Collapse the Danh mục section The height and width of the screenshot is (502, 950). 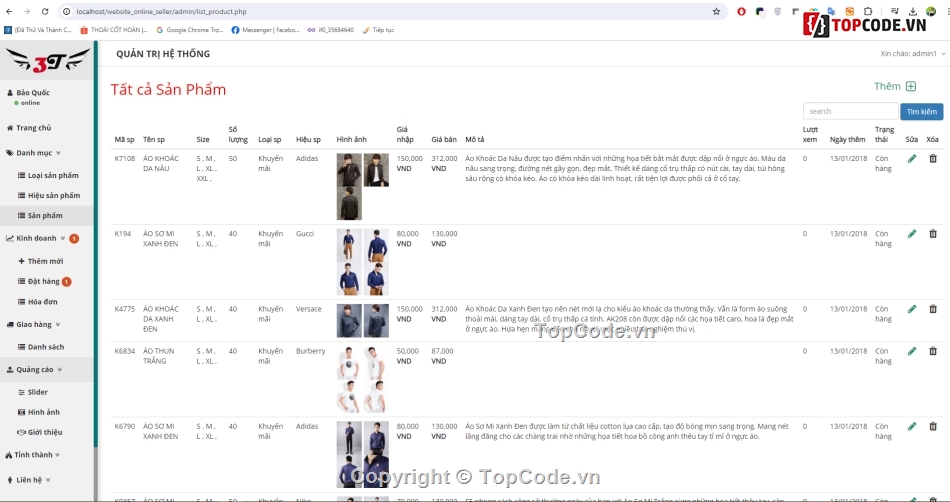click(x=33, y=153)
